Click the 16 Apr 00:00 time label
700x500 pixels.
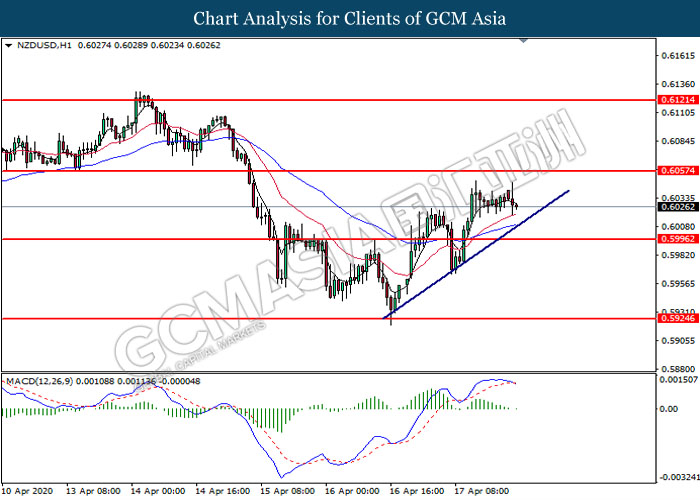point(353,492)
